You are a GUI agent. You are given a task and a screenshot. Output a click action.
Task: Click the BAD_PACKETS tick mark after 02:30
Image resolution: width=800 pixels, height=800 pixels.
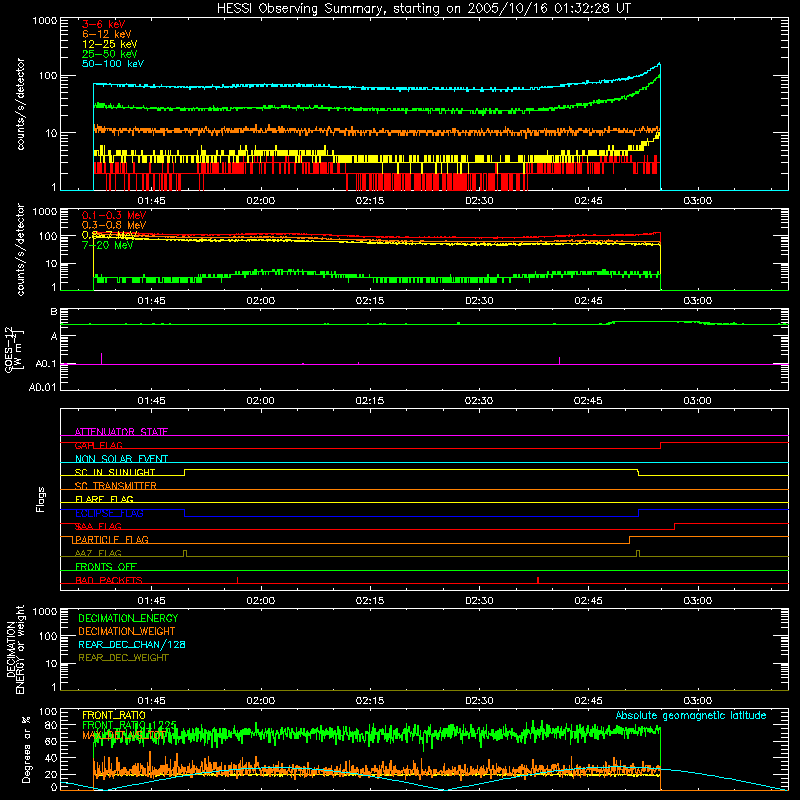(x=538, y=580)
